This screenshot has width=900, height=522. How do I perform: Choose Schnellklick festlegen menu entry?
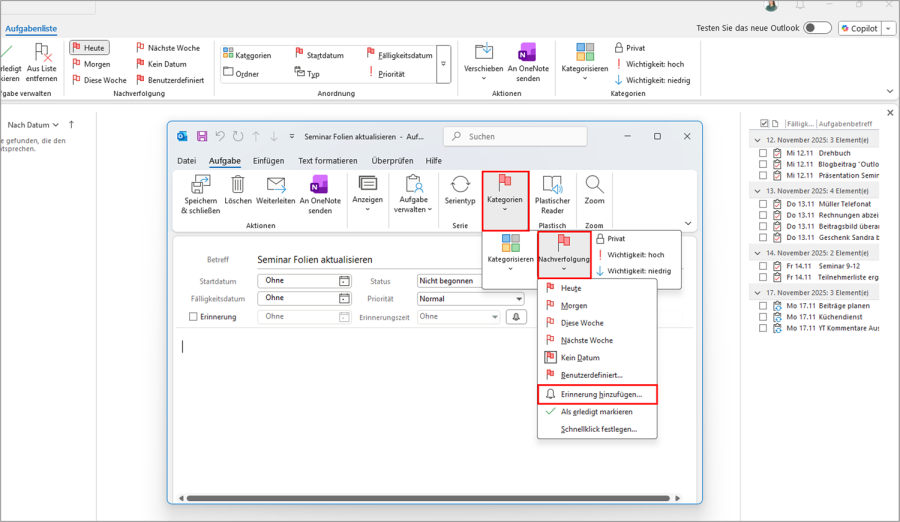coord(597,429)
